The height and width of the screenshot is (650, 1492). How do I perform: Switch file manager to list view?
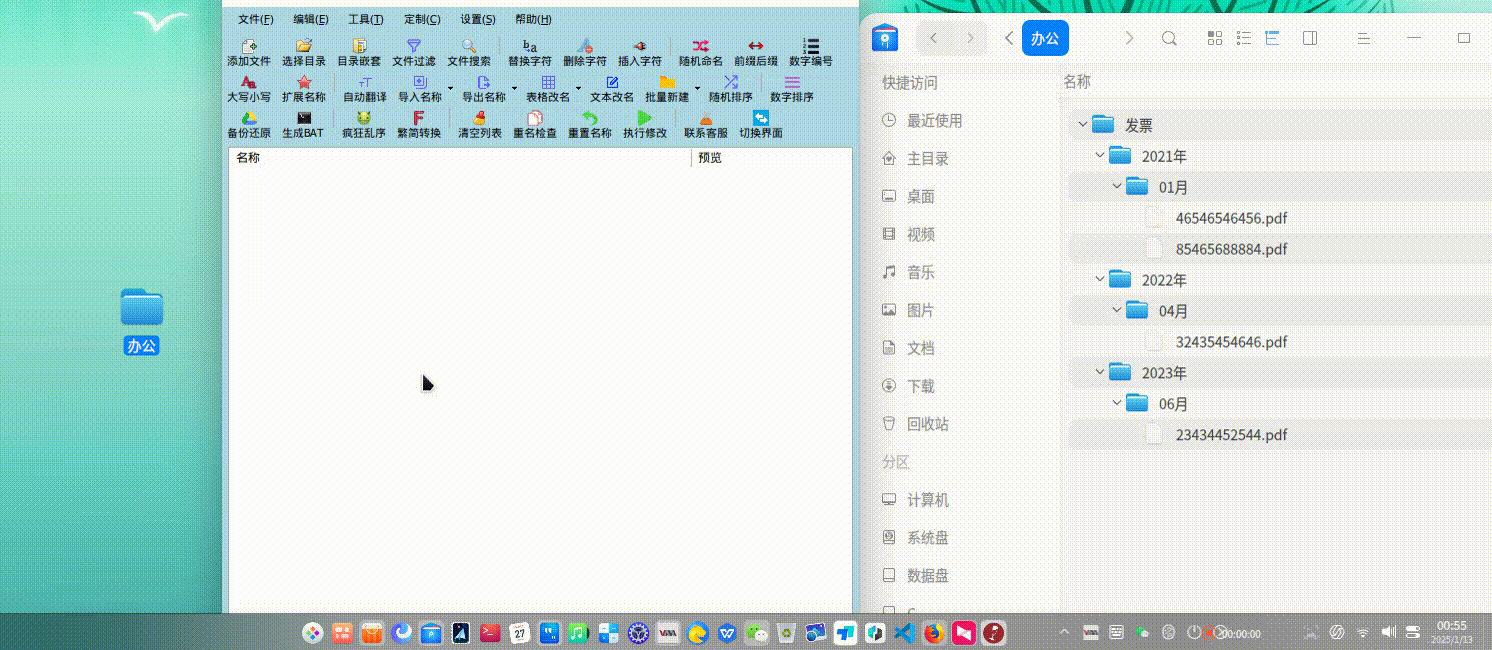tap(1244, 38)
